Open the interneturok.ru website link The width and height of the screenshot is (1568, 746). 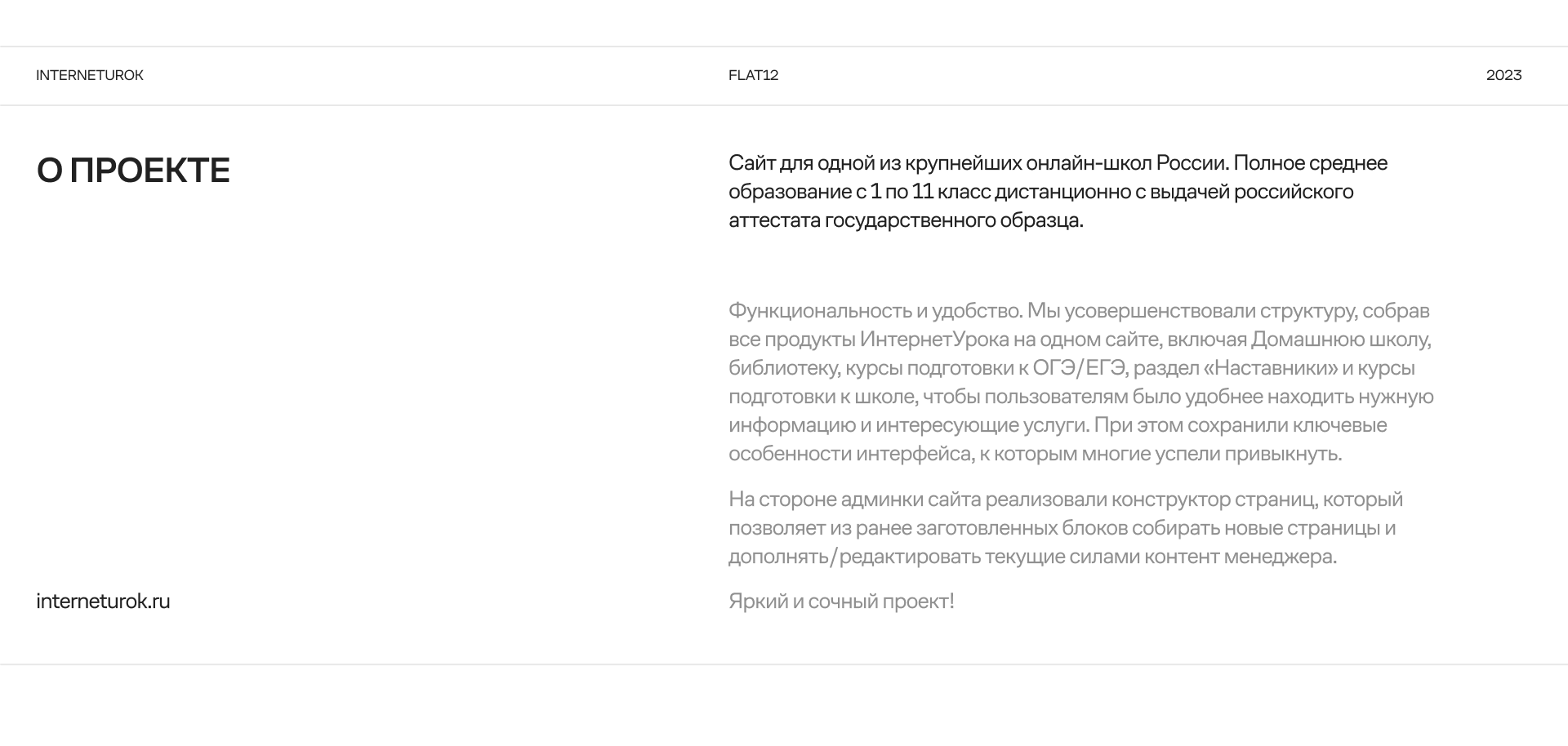tap(103, 602)
